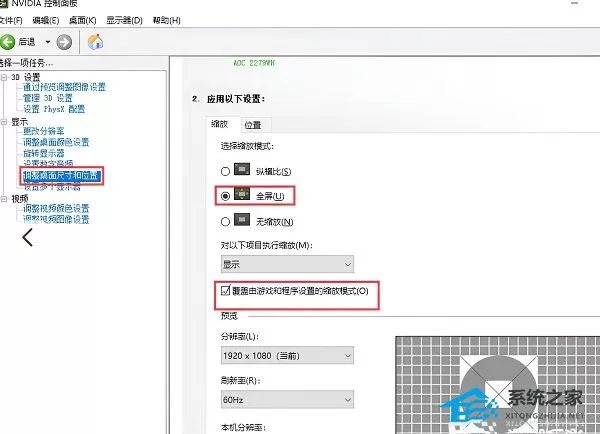The height and width of the screenshot is (434, 600).
Task: Click the no-scaling monitor icon
Action: tap(242, 219)
